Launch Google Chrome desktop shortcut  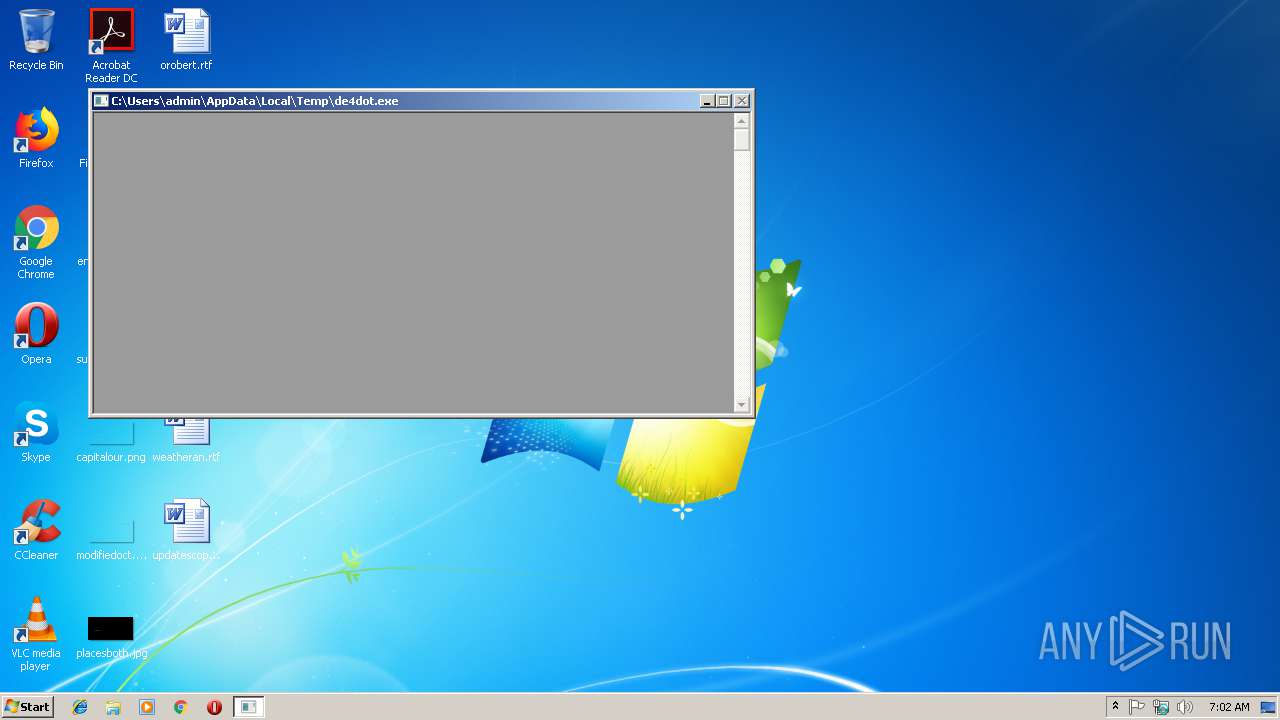(x=36, y=242)
